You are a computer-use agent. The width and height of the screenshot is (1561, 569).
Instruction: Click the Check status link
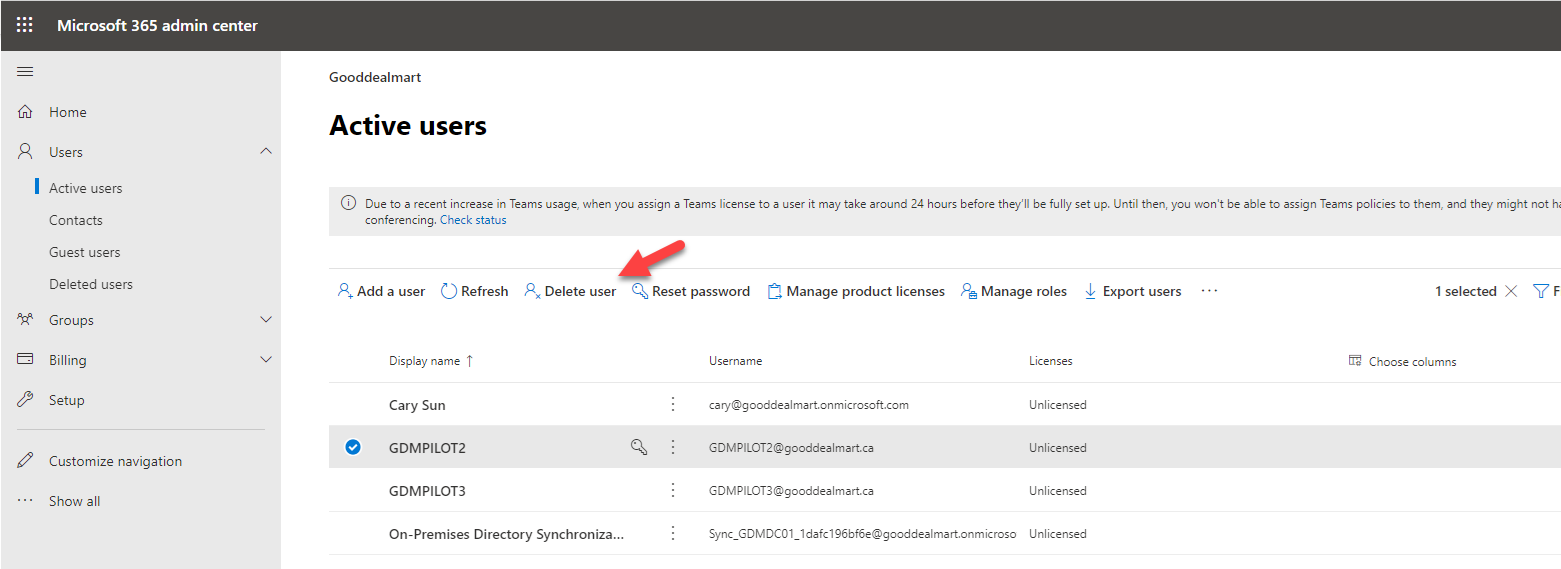[x=473, y=220]
